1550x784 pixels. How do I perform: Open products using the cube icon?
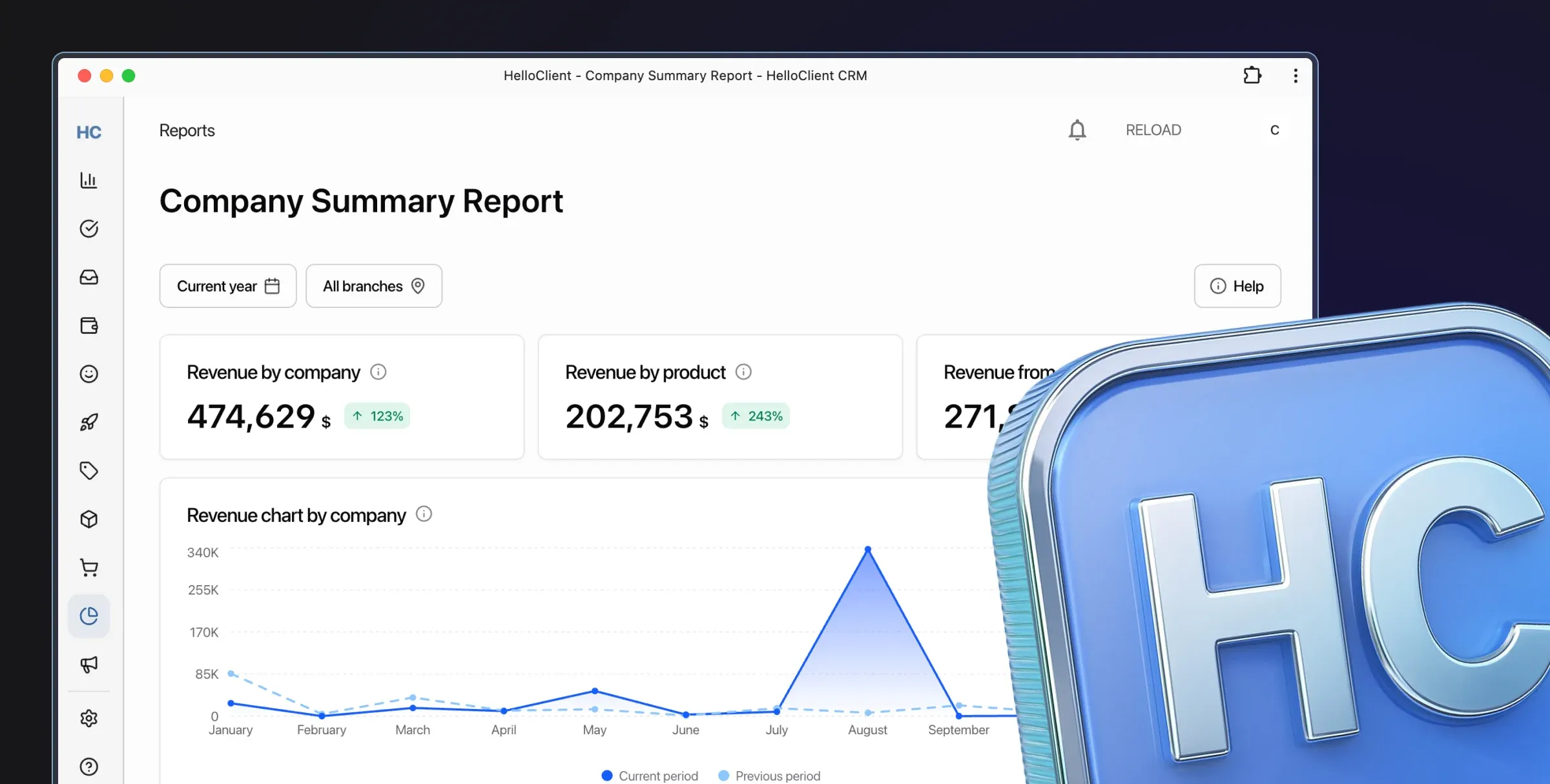pyautogui.click(x=89, y=519)
